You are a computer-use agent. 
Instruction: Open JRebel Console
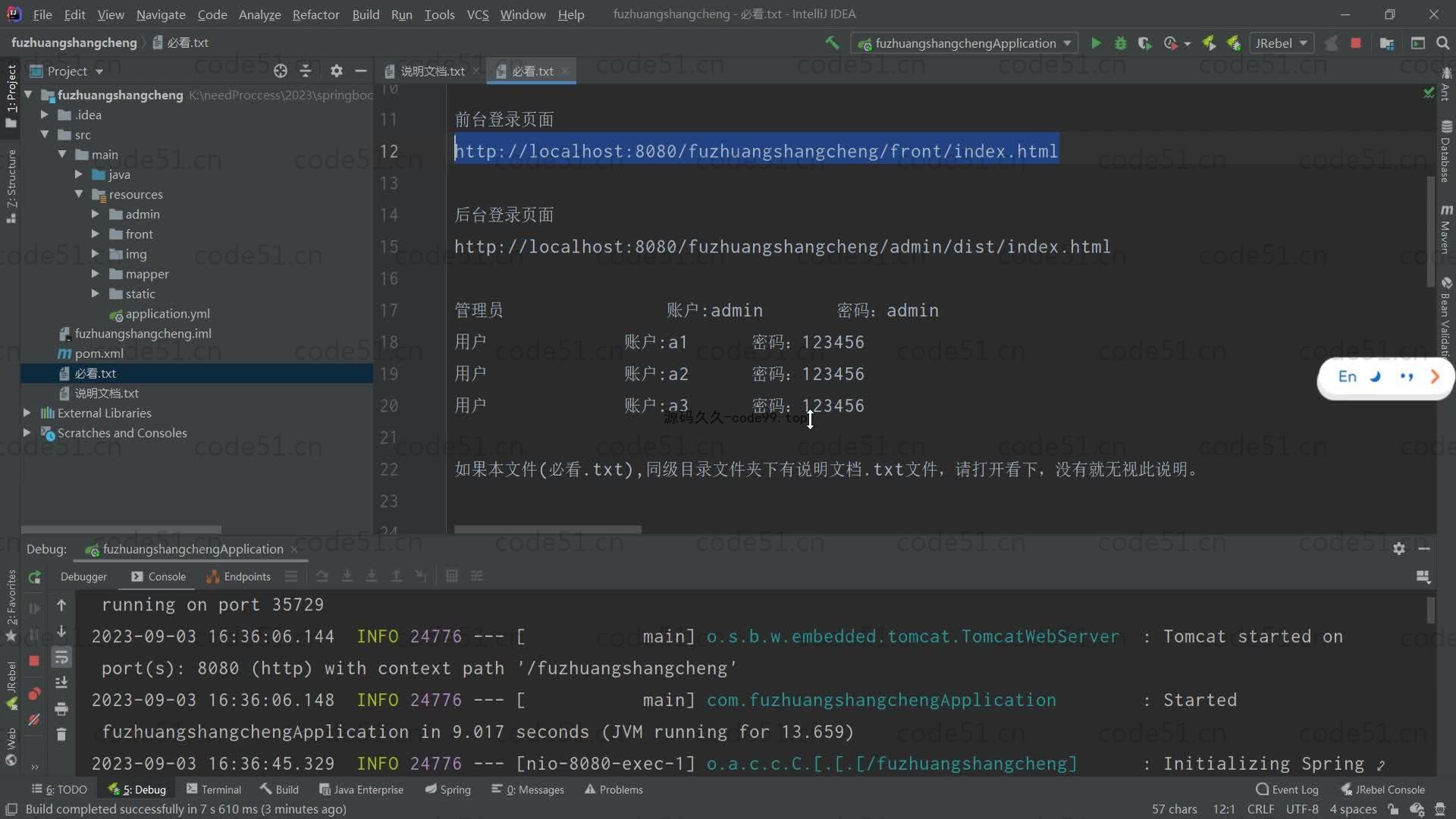pyautogui.click(x=1382, y=789)
